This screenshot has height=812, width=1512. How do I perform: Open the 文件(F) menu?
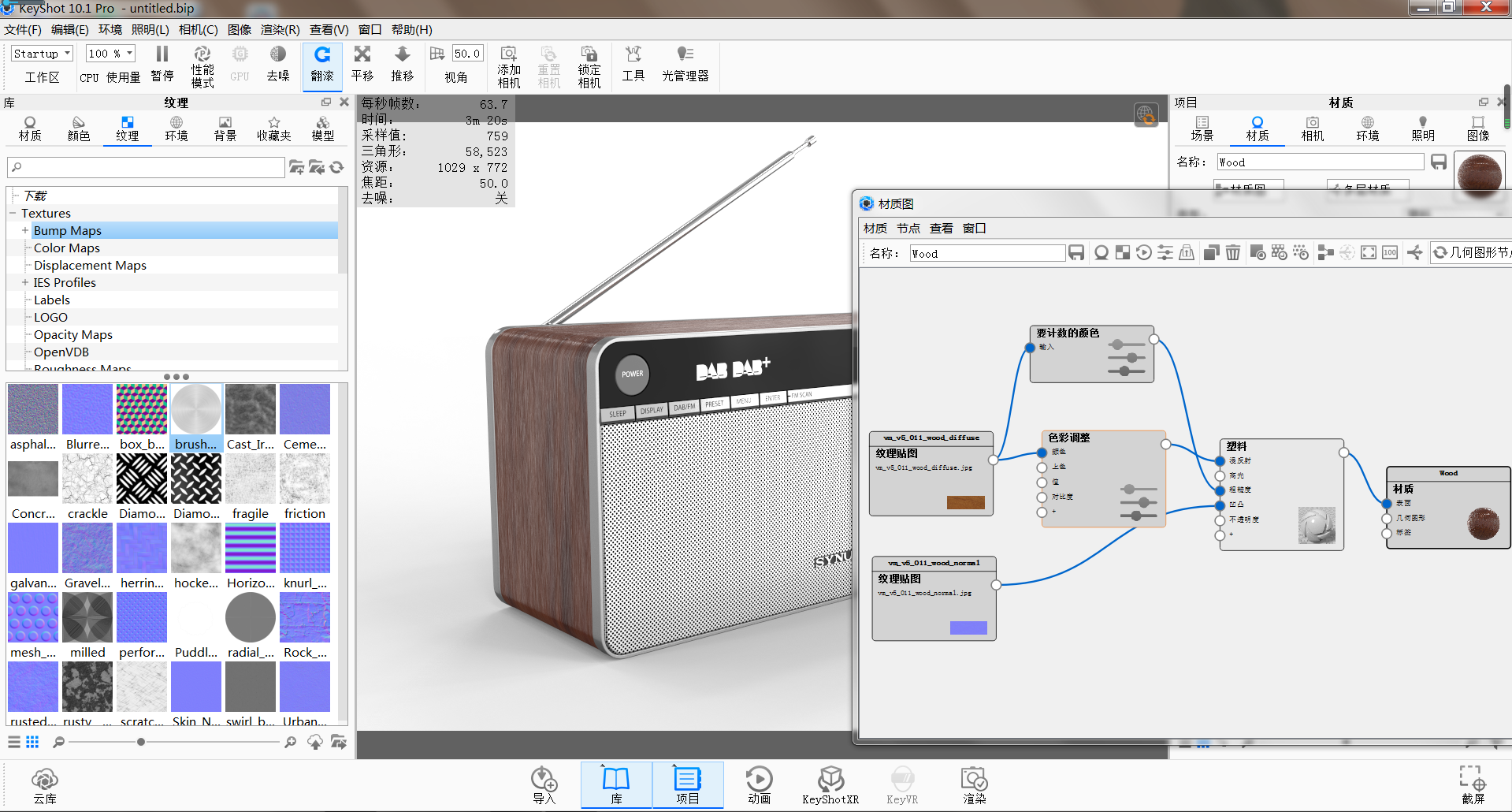(x=23, y=30)
